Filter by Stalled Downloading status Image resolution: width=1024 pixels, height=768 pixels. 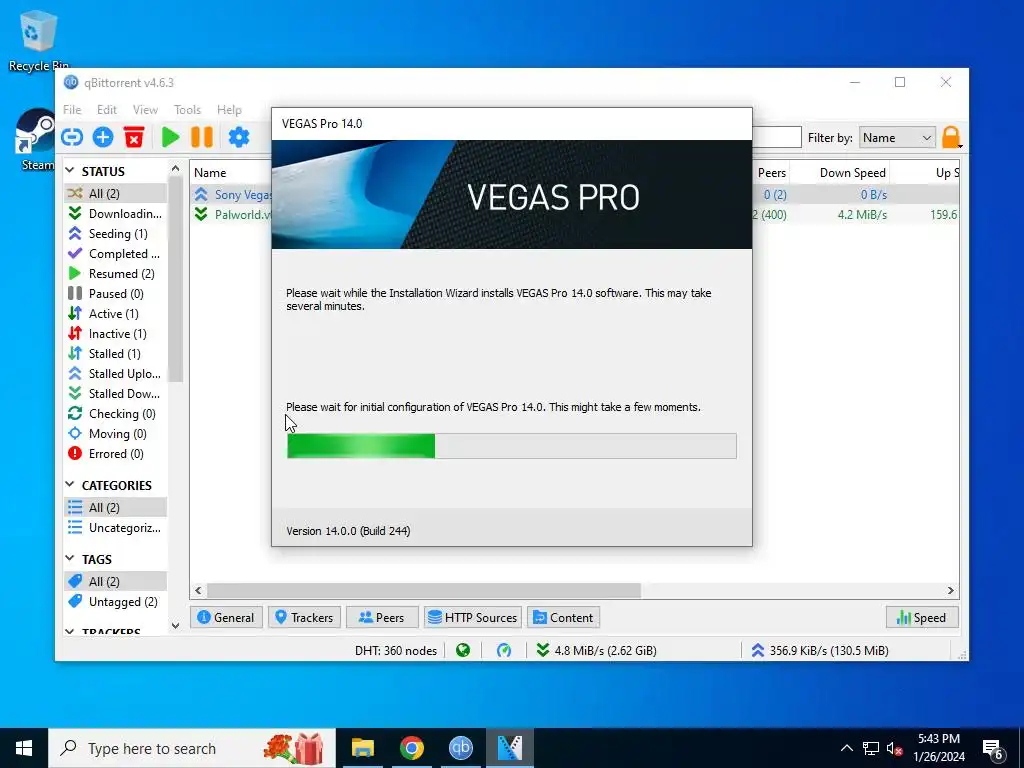116,394
